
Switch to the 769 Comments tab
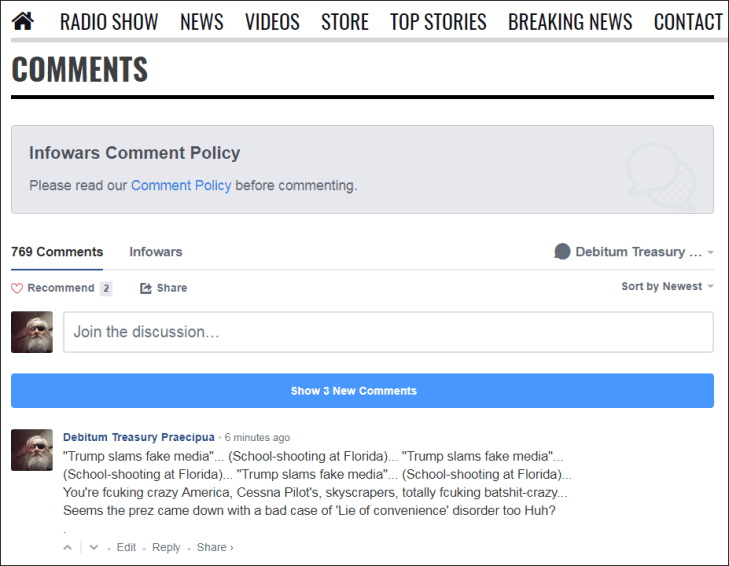coord(57,252)
